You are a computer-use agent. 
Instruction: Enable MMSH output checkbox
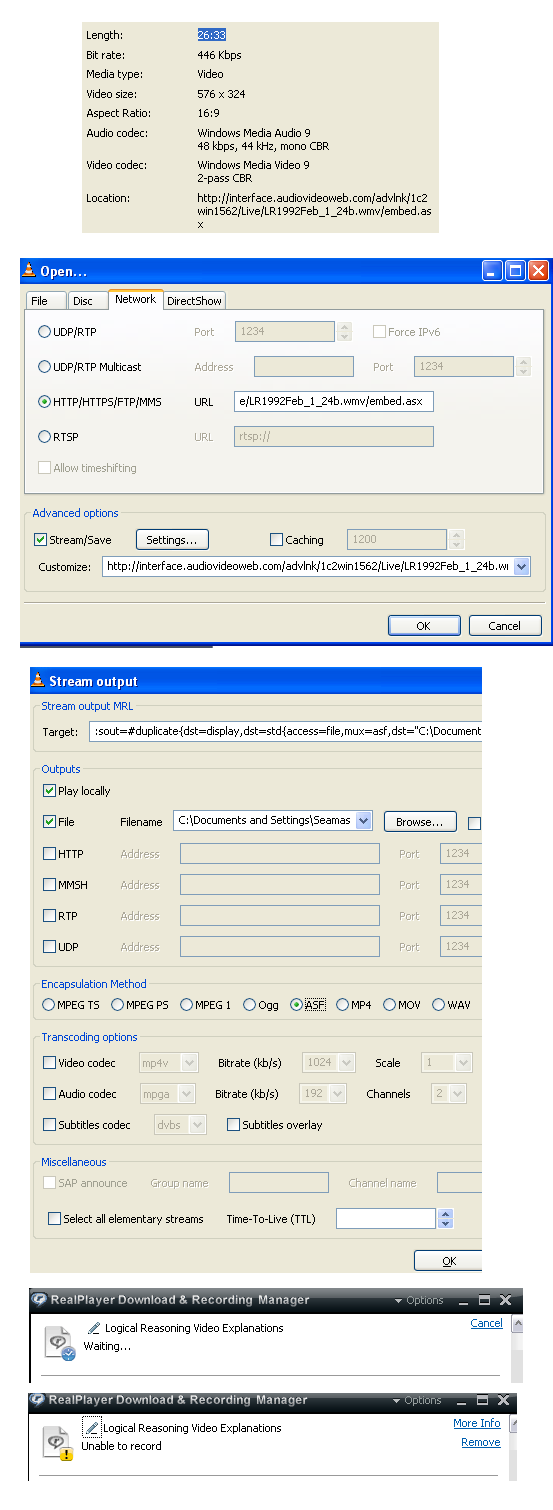50,885
